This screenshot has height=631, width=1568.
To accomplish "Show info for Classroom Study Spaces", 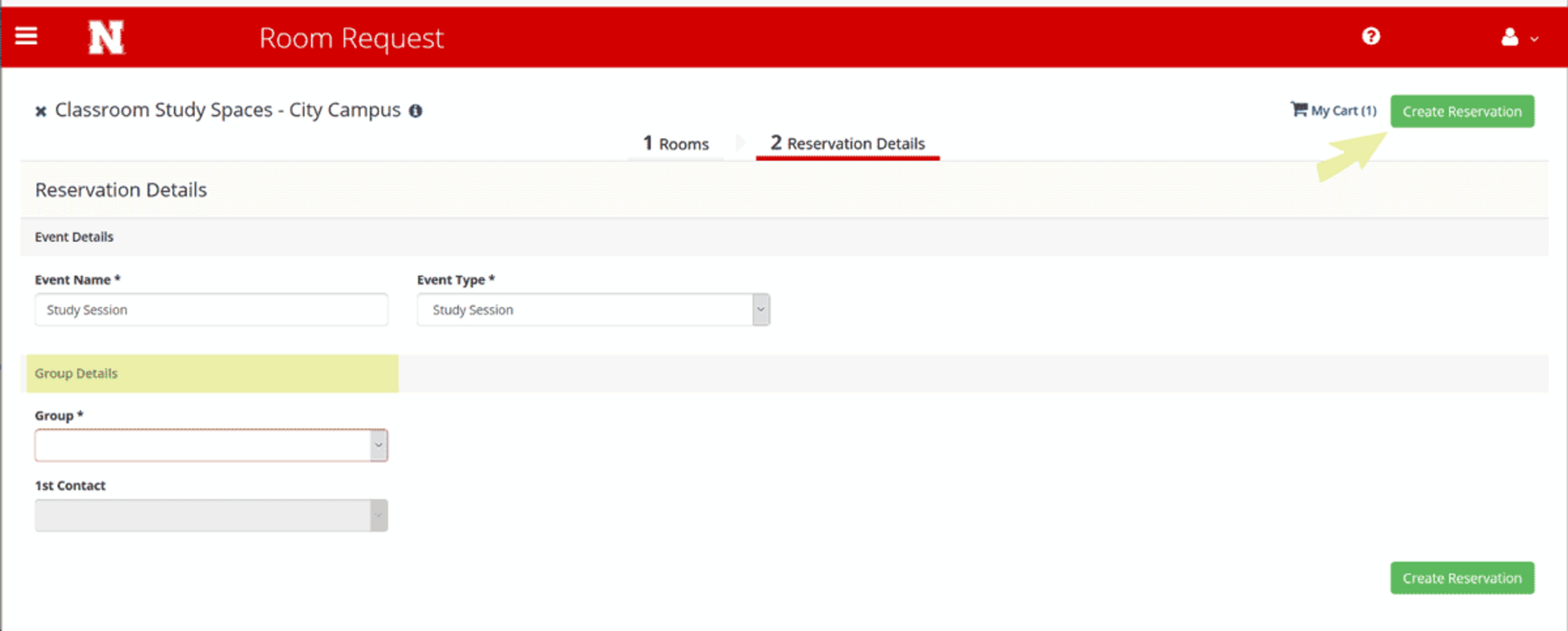I will pos(416,111).
